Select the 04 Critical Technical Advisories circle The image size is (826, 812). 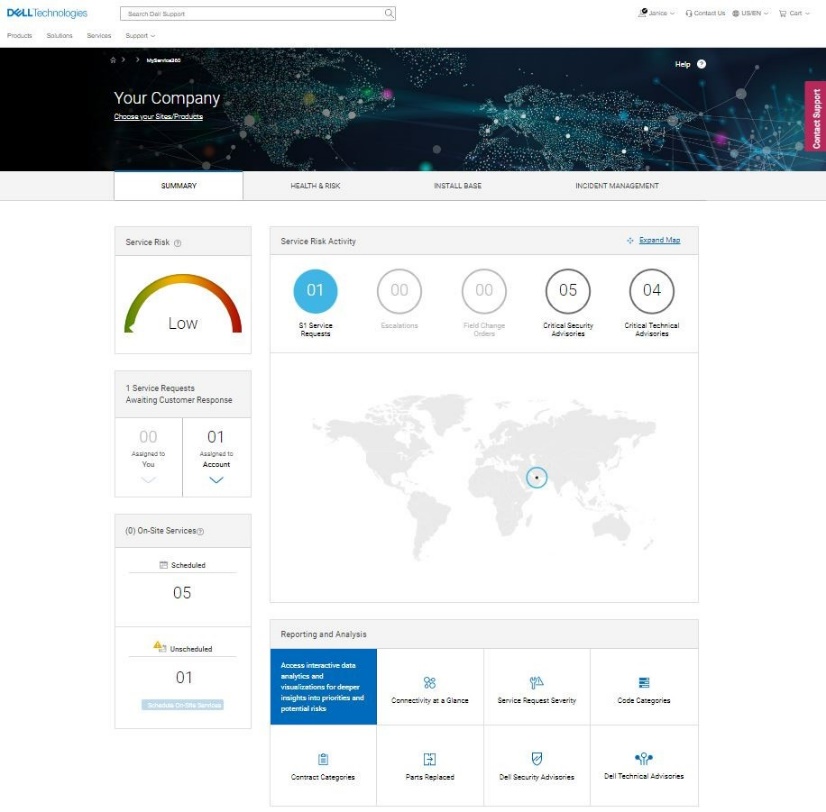652,291
